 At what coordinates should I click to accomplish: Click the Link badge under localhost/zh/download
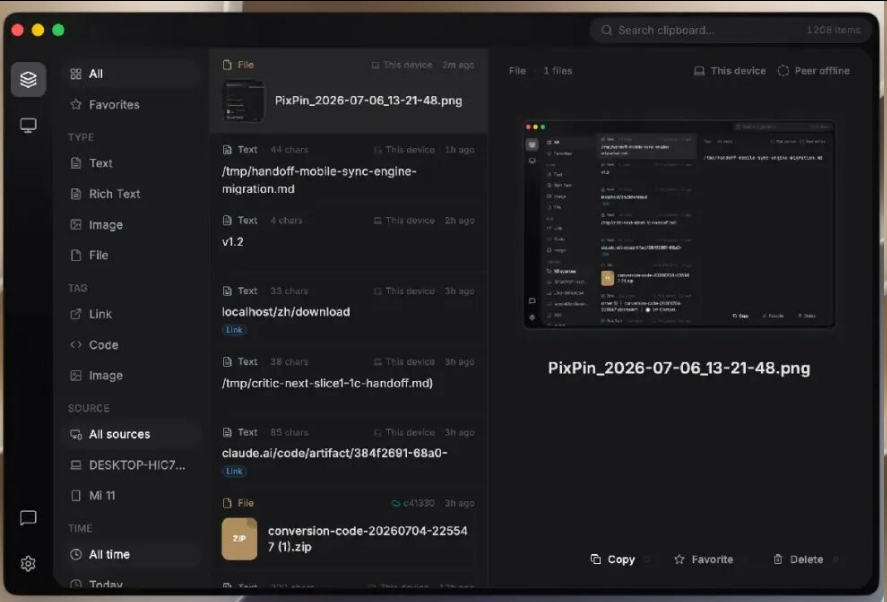(234, 330)
